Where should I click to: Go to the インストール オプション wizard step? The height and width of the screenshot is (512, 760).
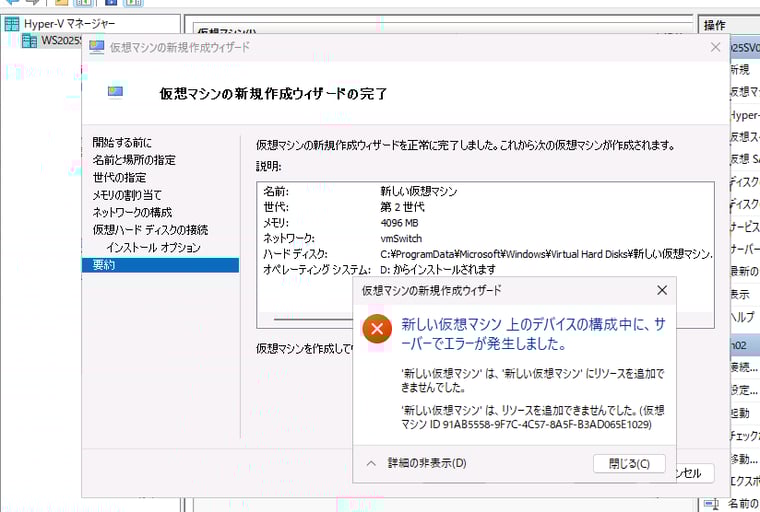point(153,247)
